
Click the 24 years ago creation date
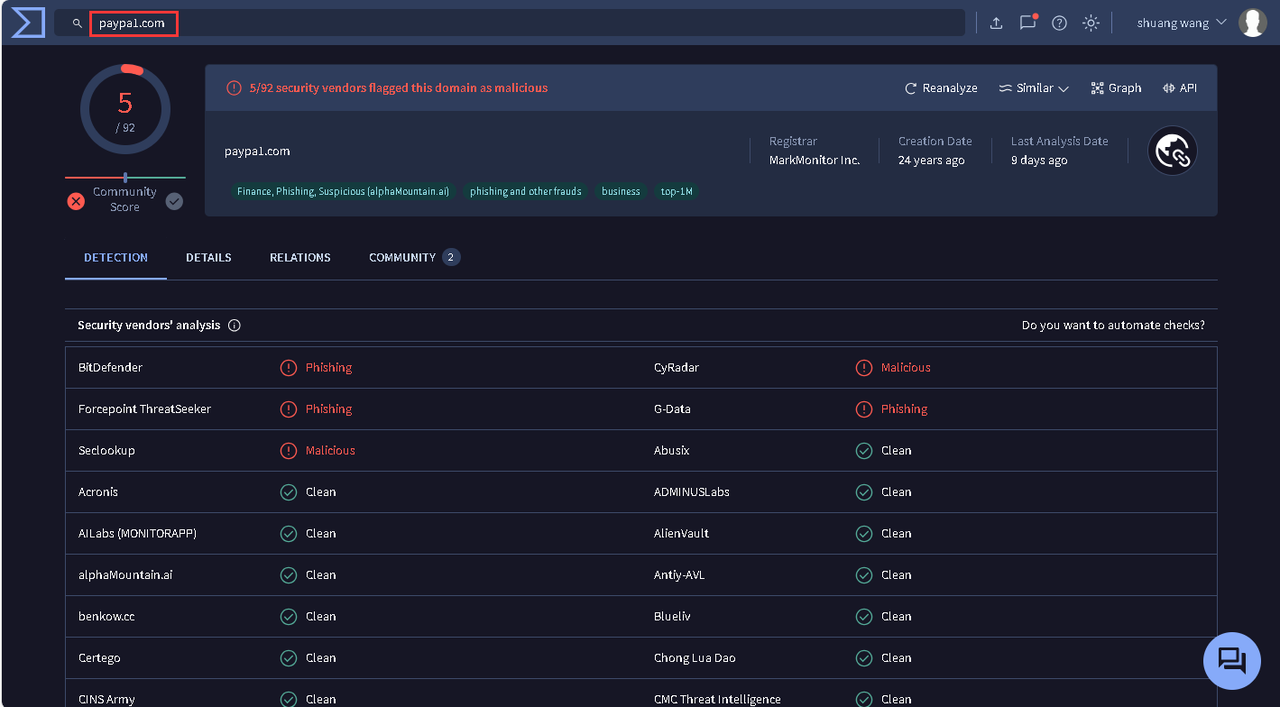(931, 160)
